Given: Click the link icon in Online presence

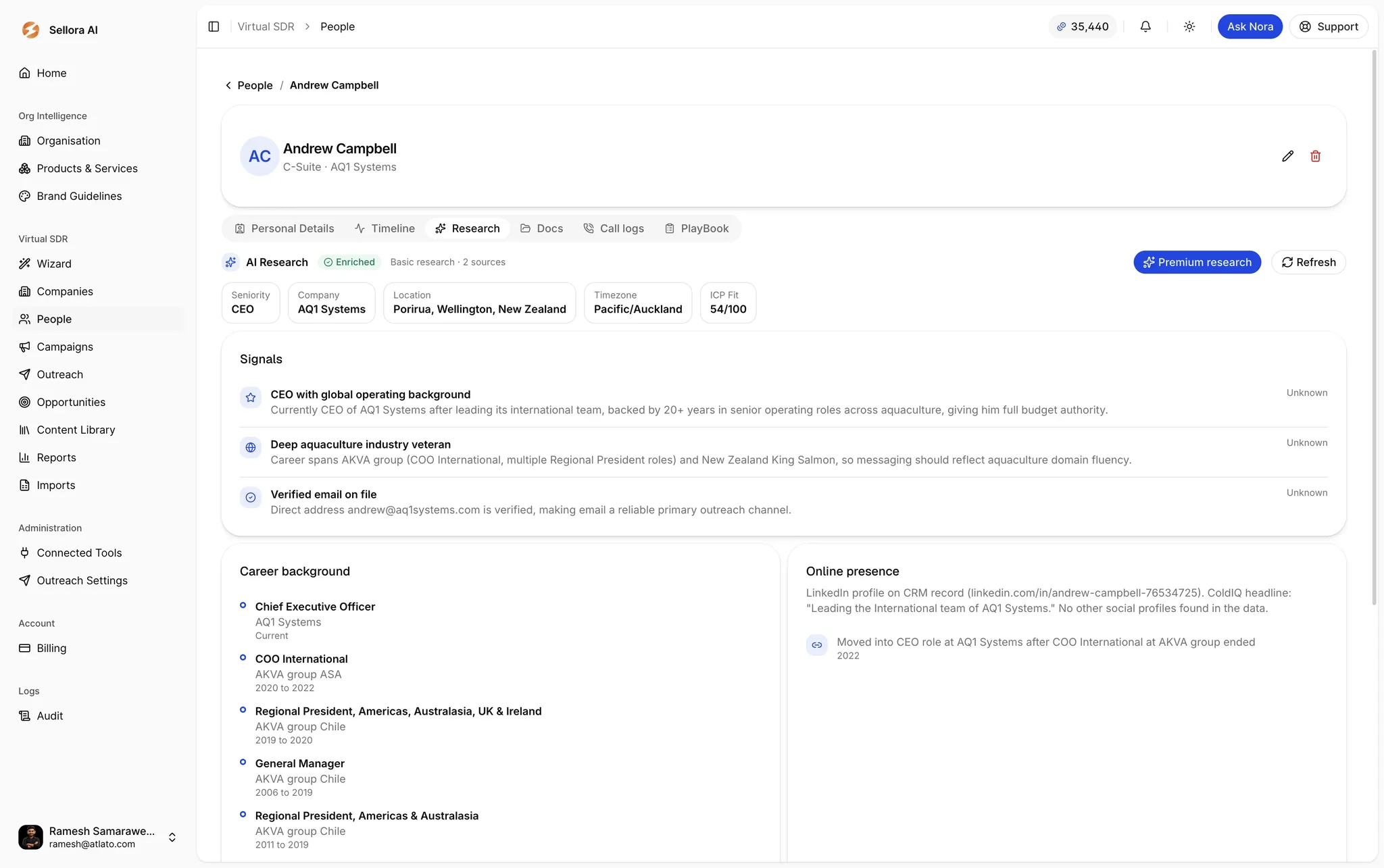Looking at the screenshot, I should click(x=816, y=645).
